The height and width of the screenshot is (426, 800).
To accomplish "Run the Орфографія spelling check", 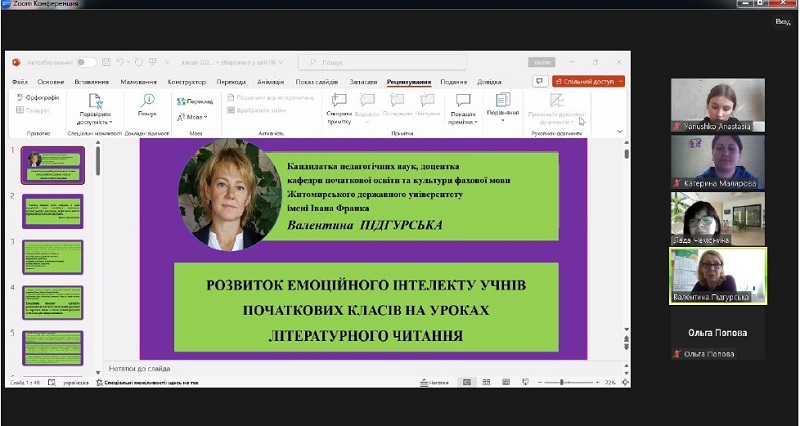I will 38,98.
